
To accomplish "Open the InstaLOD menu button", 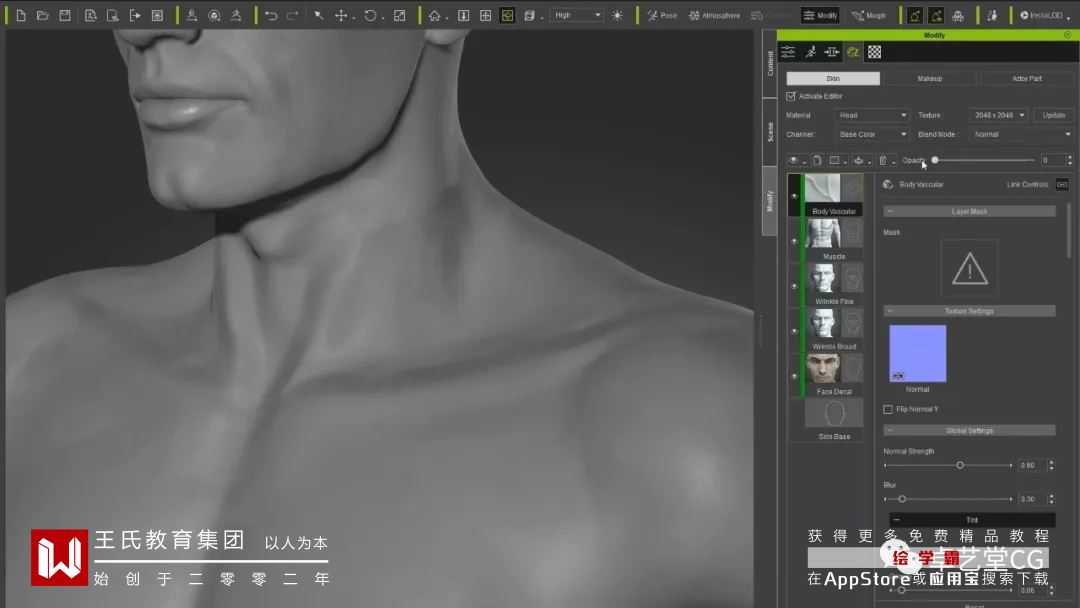I will click(1044, 15).
